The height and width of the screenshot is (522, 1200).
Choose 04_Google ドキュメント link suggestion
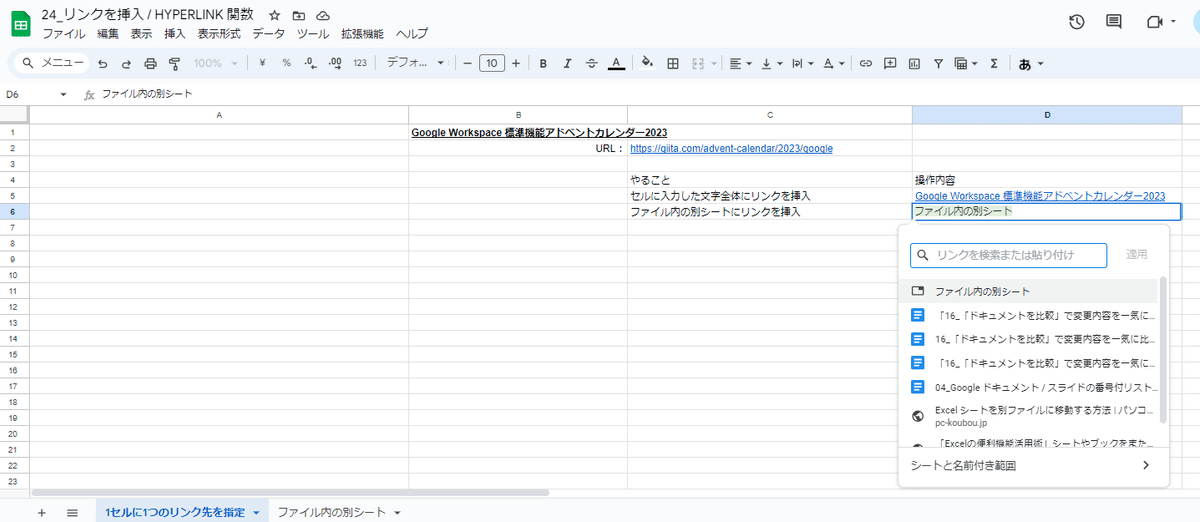pyautogui.click(x=1029, y=387)
